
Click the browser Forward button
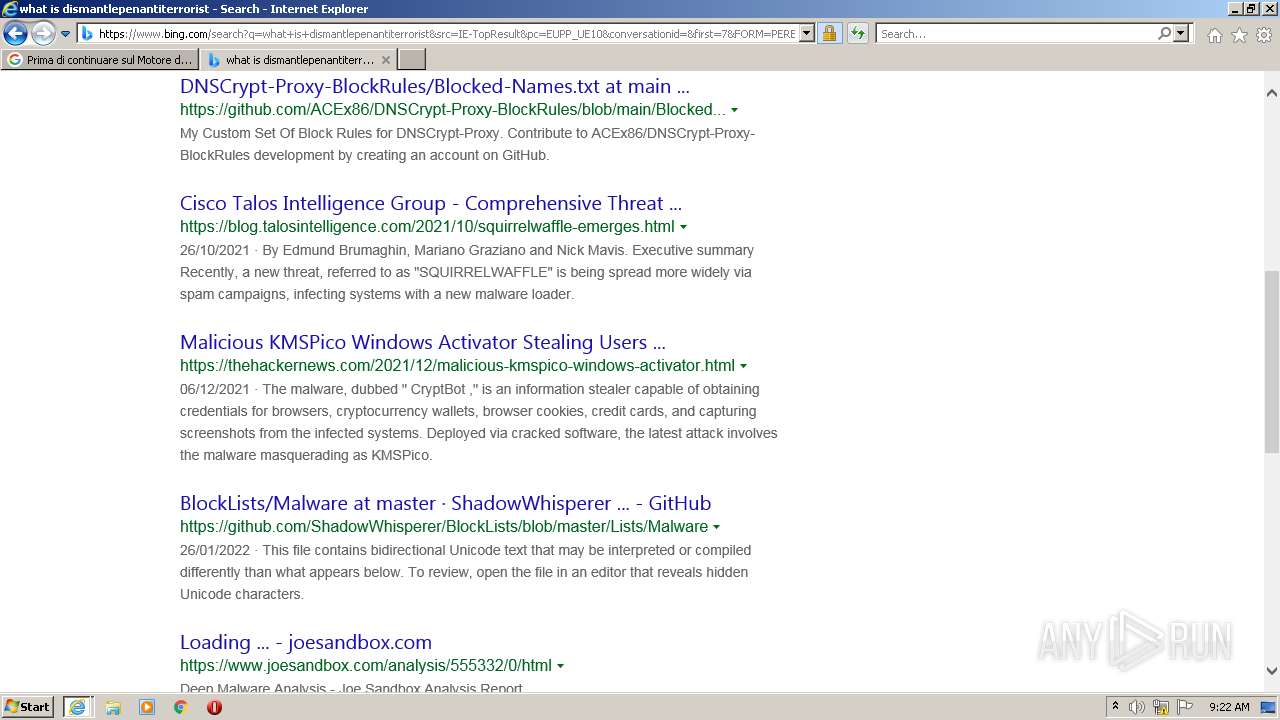pyautogui.click(x=43, y=34)
